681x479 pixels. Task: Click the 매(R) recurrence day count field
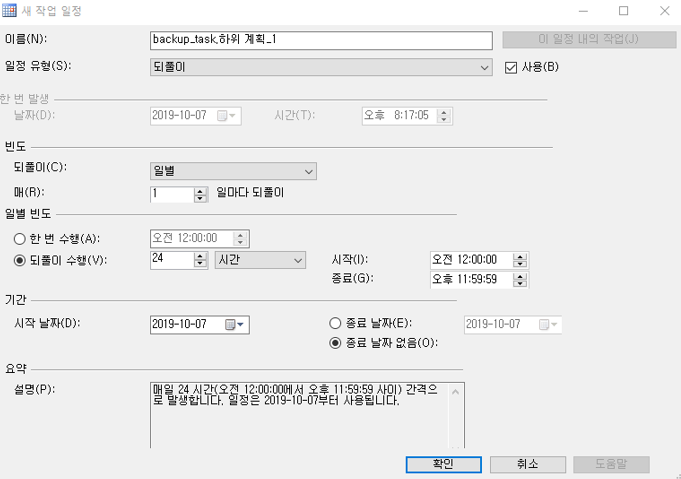point(172,194)
